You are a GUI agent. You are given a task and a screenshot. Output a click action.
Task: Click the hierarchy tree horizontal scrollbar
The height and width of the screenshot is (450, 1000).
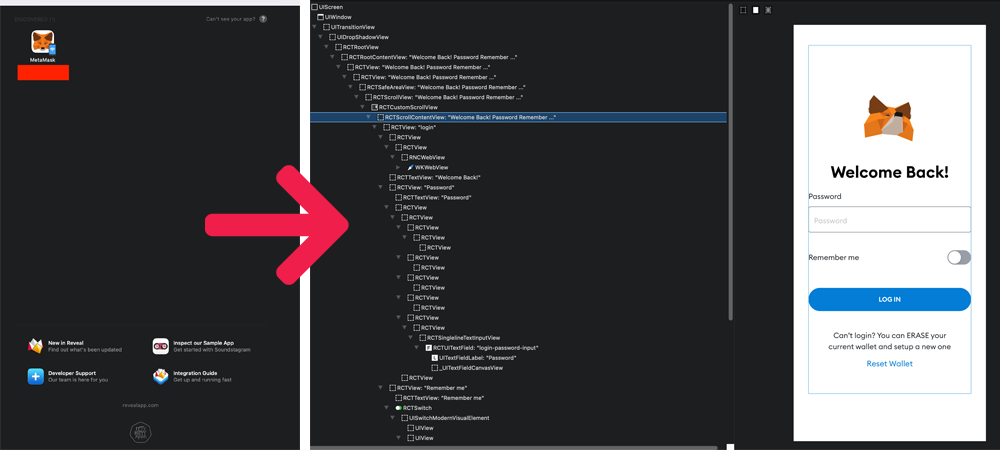[513, 447]
